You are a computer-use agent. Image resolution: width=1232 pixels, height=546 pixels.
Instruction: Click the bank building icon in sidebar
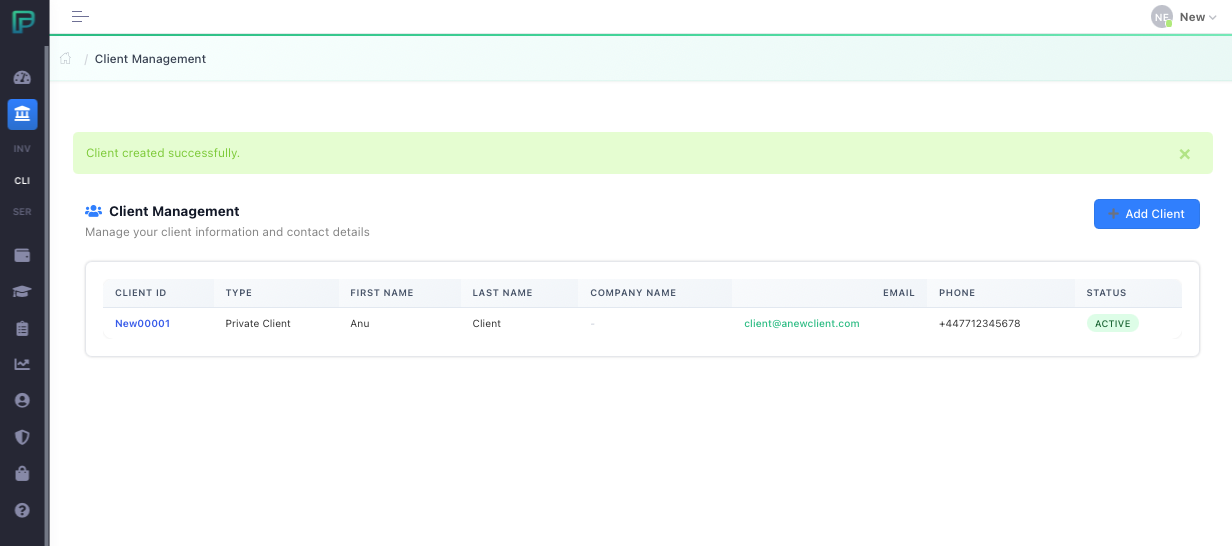[22, 114]
